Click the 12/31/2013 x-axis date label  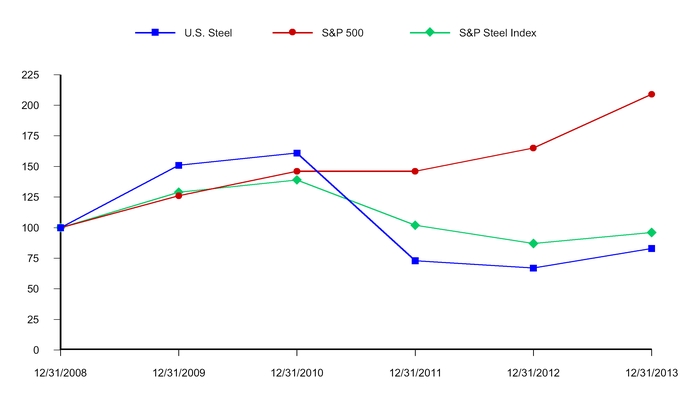651,374
